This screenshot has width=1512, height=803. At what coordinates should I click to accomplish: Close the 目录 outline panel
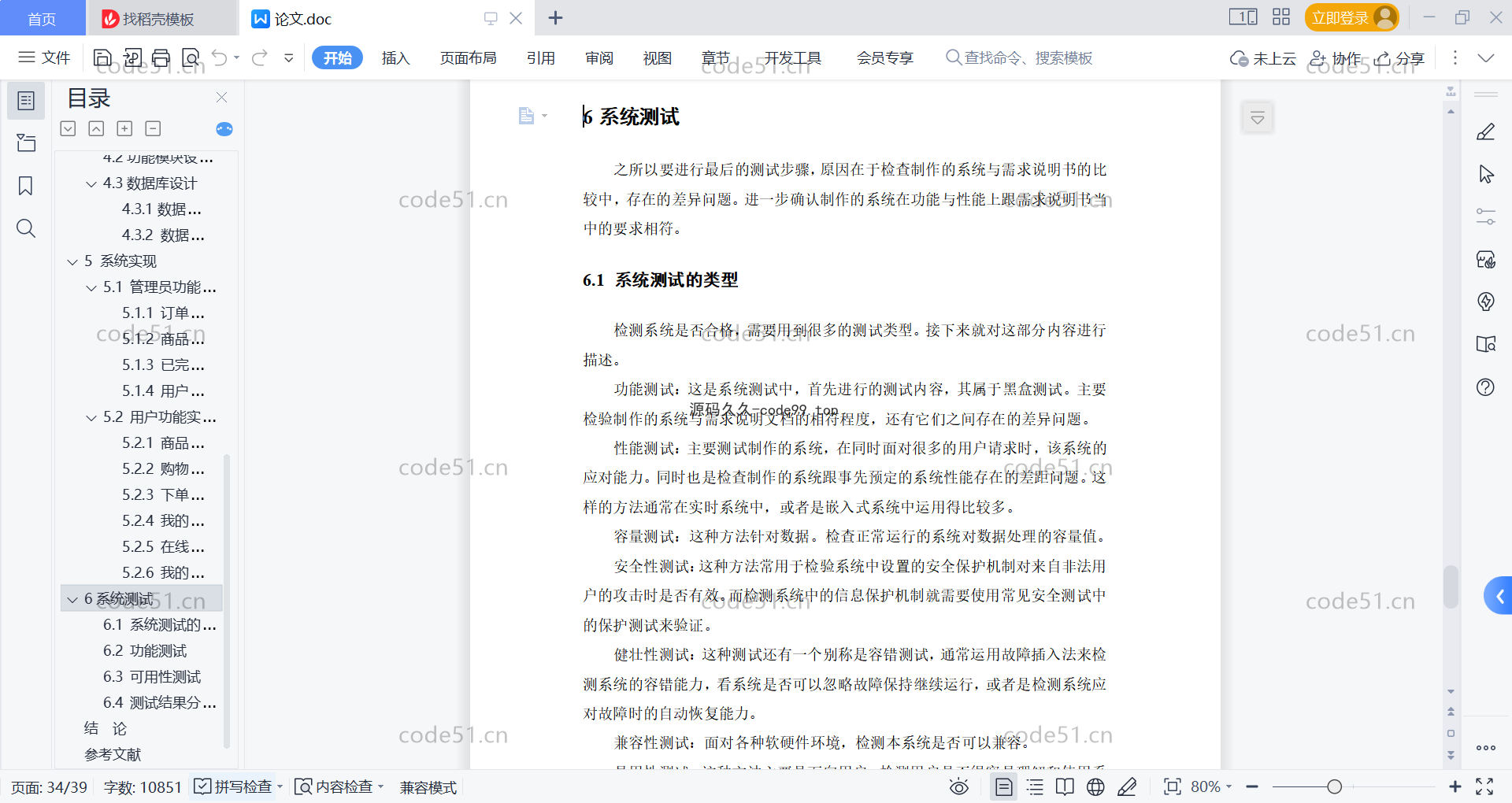point(221,98)
